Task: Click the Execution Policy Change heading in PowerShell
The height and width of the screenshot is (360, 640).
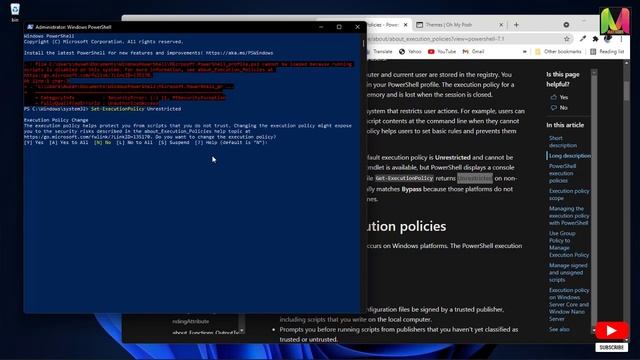Action: tap(56, 120)
